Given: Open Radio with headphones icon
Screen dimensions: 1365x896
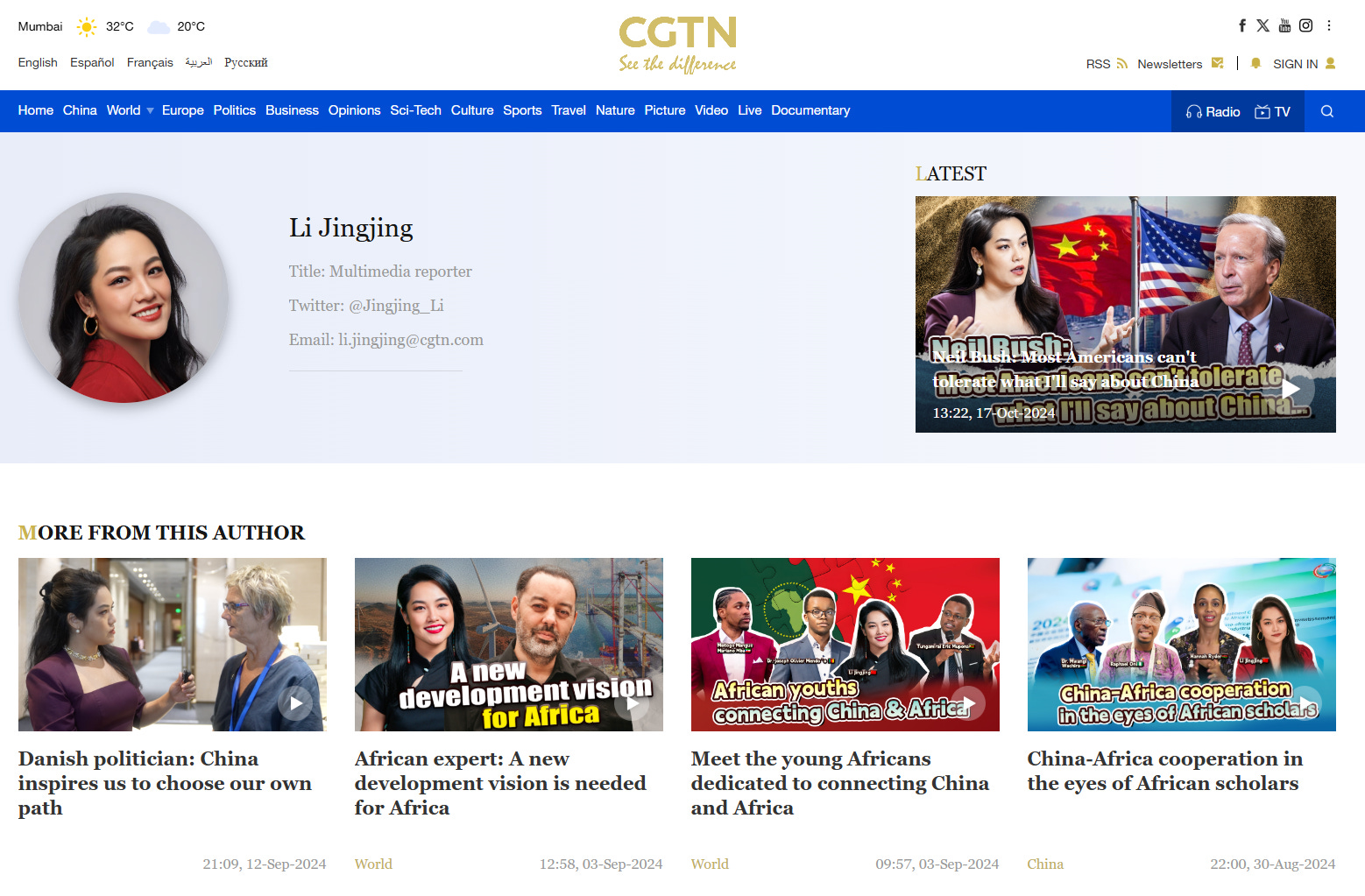Looking at the screenshot, I should (x=1213, y=111).
